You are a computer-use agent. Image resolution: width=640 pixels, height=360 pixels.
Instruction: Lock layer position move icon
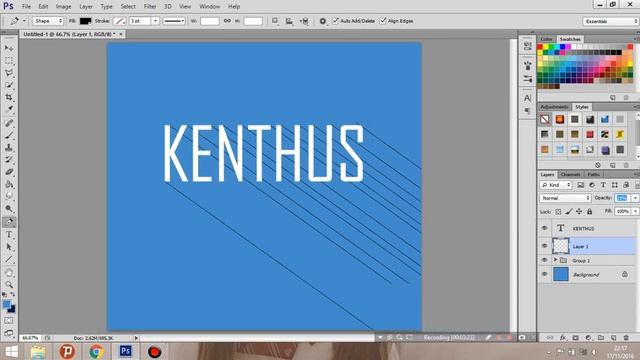point(579,211)
